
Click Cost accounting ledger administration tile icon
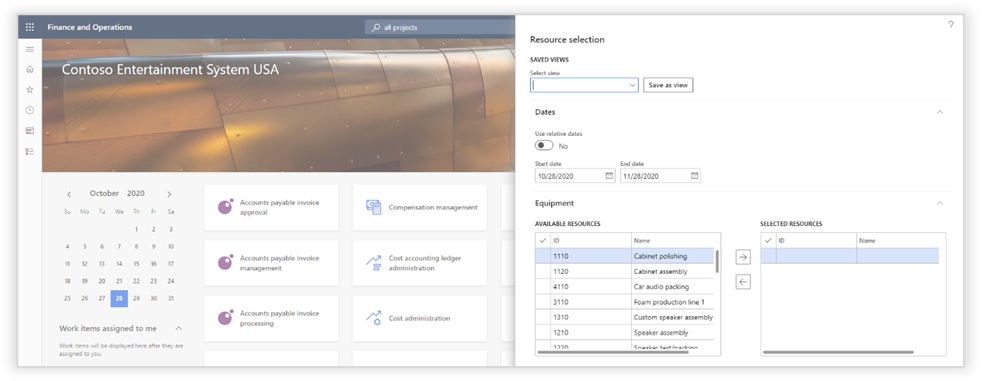[374, 263]
